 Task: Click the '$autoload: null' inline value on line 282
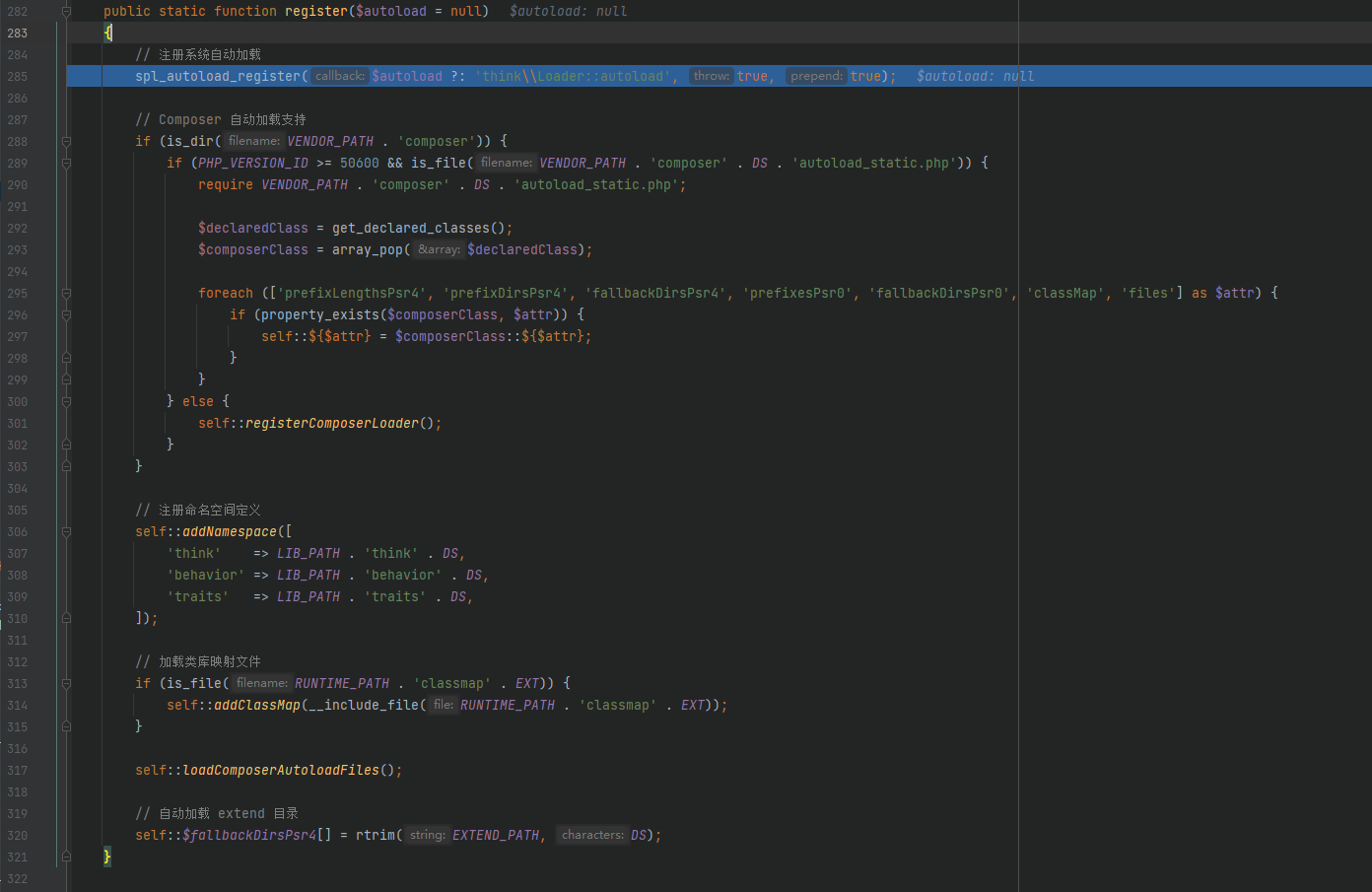pos(569,11)
